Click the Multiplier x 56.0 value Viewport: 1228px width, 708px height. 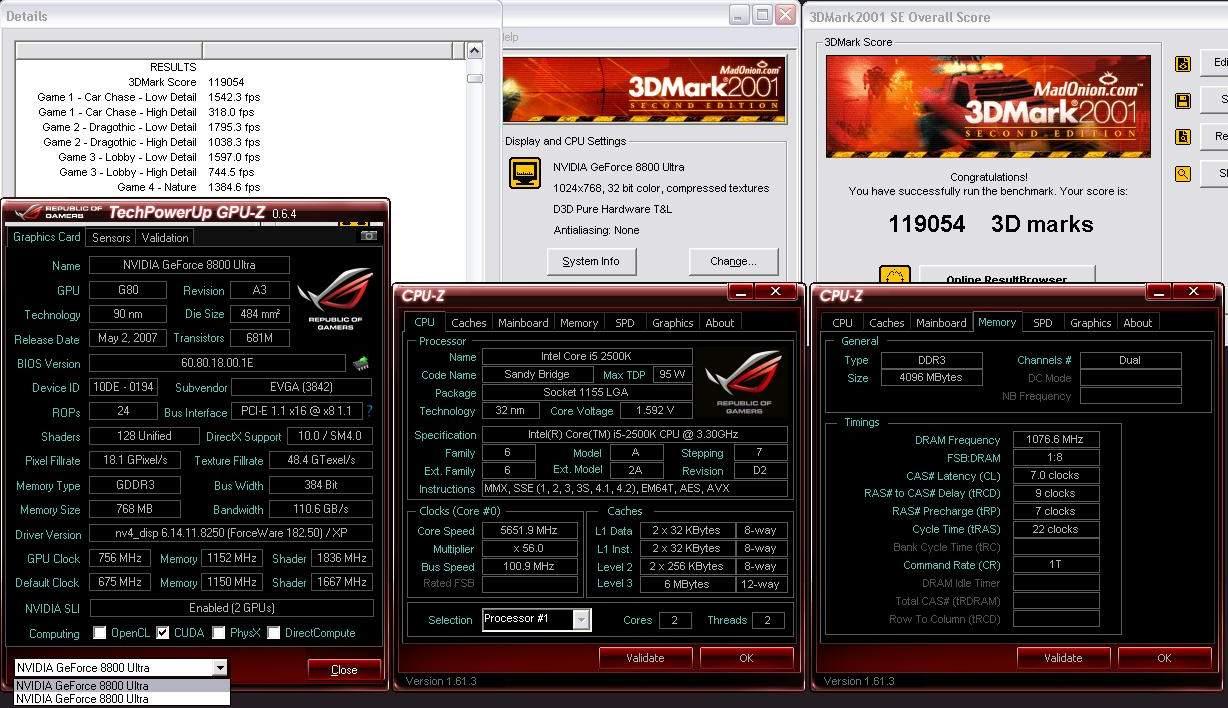coord(530,549)
